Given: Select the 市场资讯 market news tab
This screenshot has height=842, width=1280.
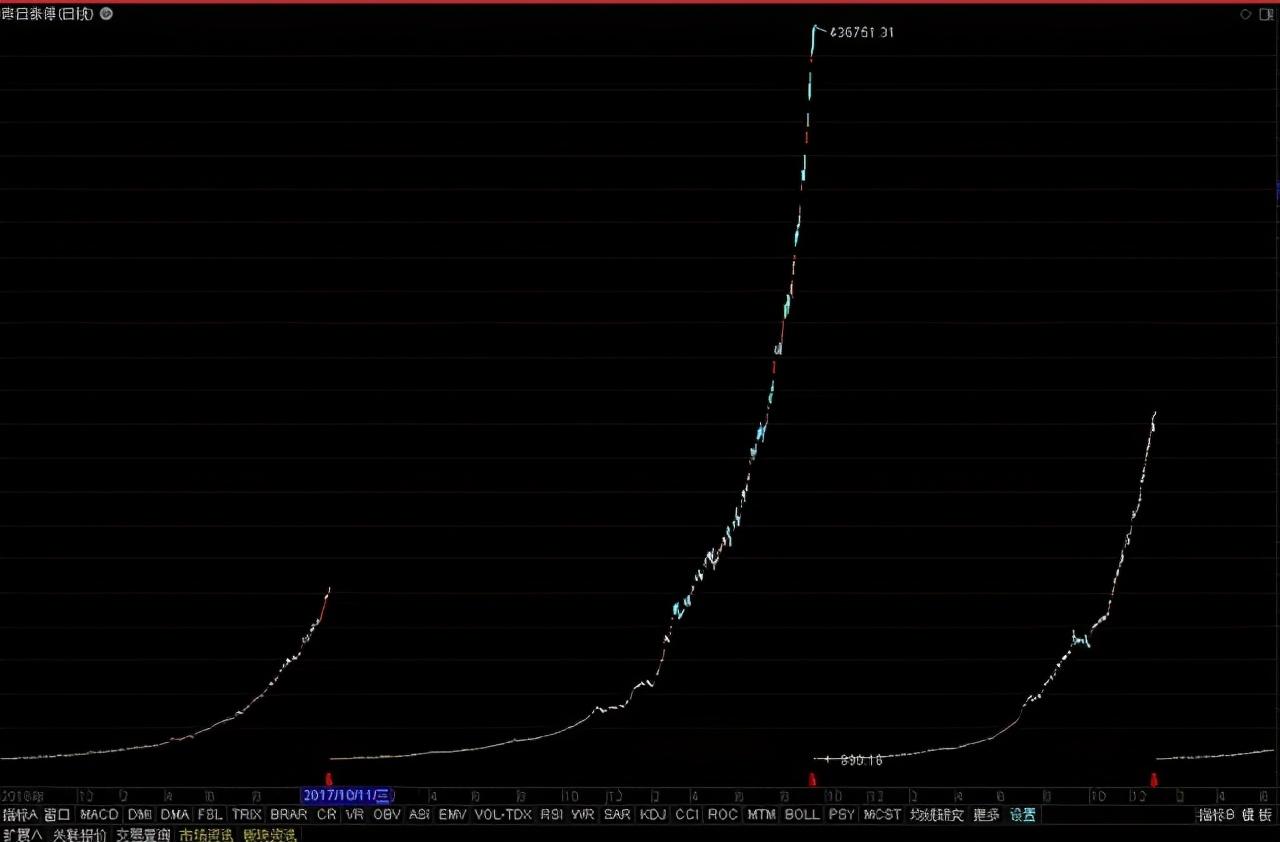Looking at the screenshot, I should click(x=206, y=834).
